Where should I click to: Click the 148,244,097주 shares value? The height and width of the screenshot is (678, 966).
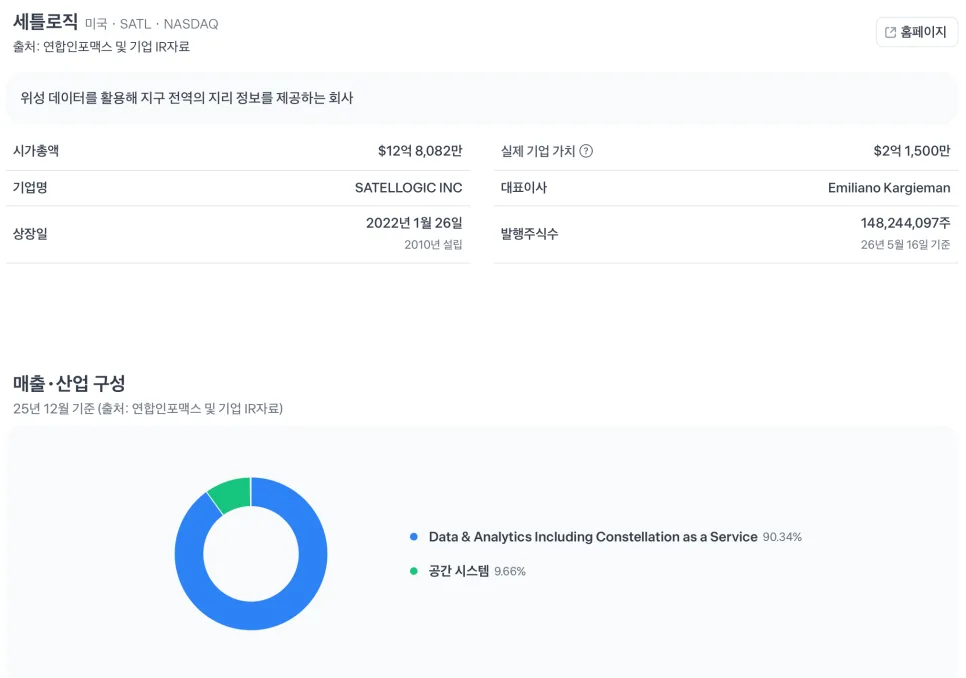click(x=906, y=223)
